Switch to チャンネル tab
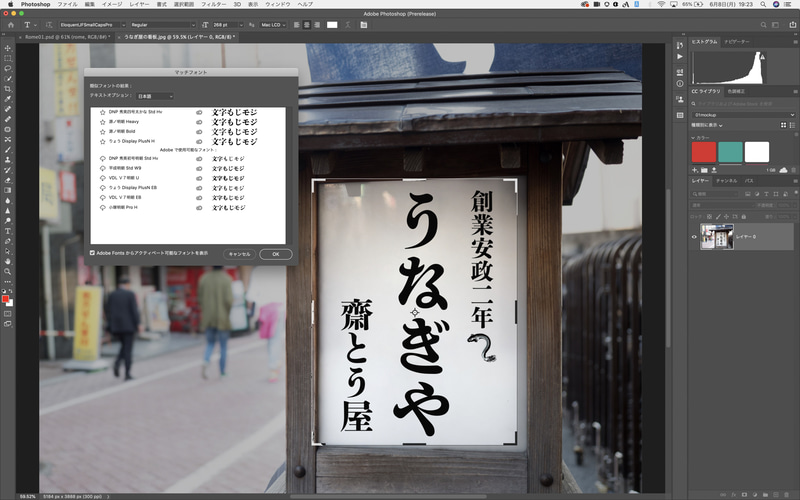Viewport: 800px width, 500px height. coord(727,181)
